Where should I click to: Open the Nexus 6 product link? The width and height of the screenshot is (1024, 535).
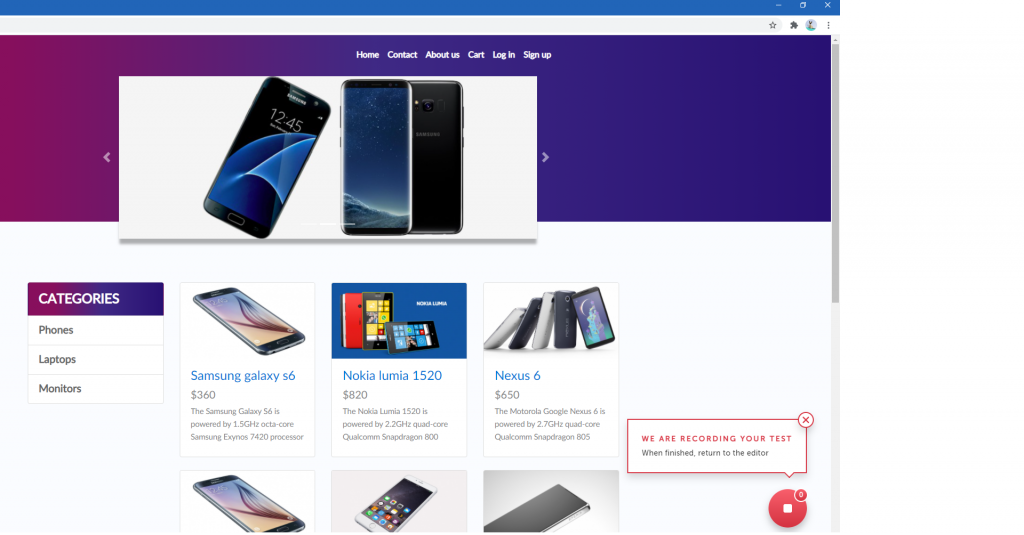[517, 376]
